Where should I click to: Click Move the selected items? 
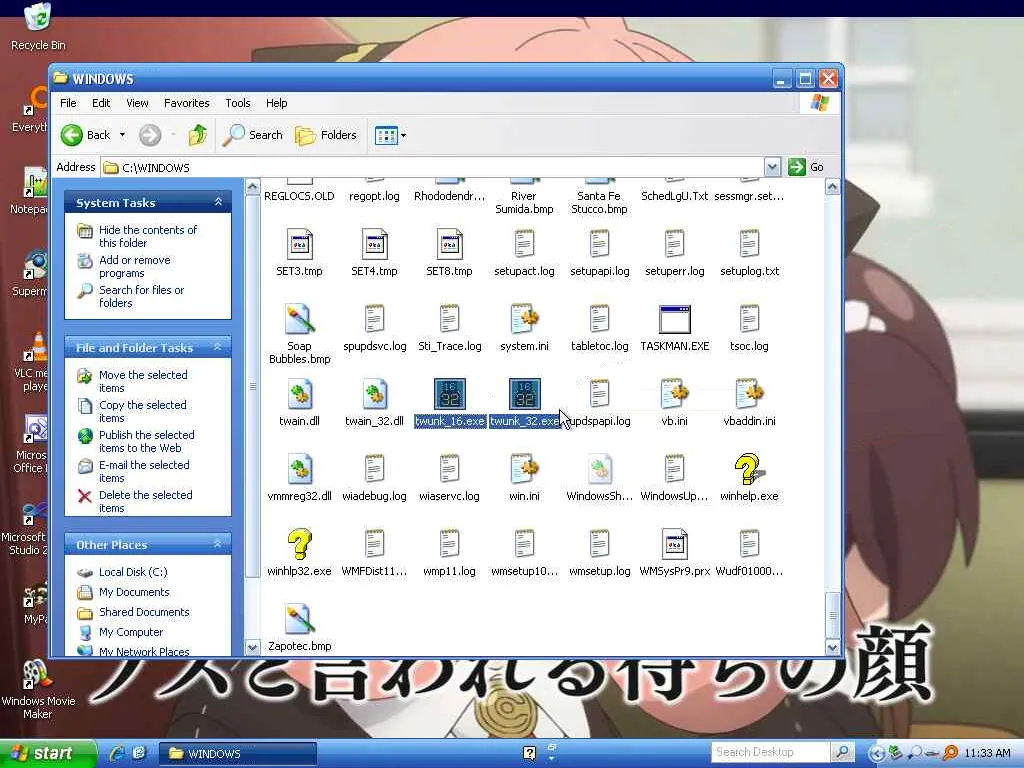[143, 381]
